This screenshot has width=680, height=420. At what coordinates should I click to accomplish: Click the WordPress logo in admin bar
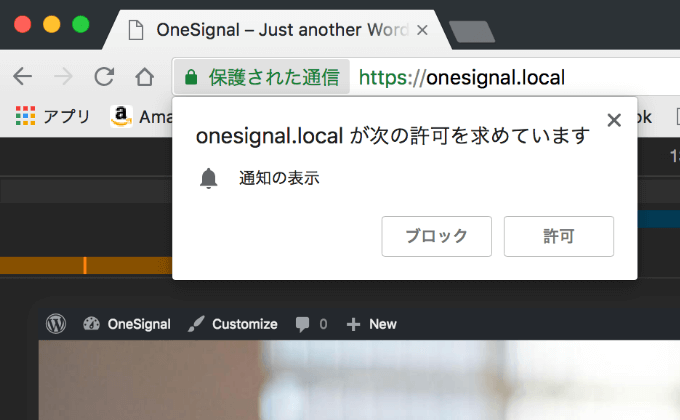pos(56,324)
